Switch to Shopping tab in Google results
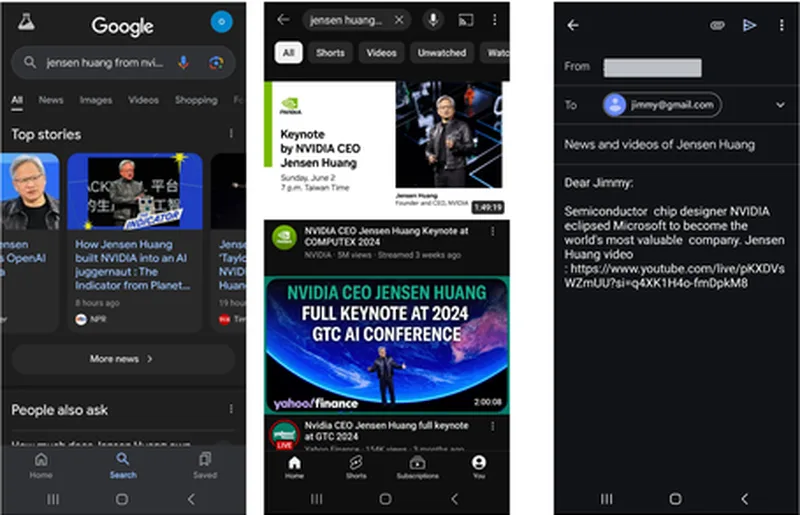The image size is (800, 515). point(196,100)
